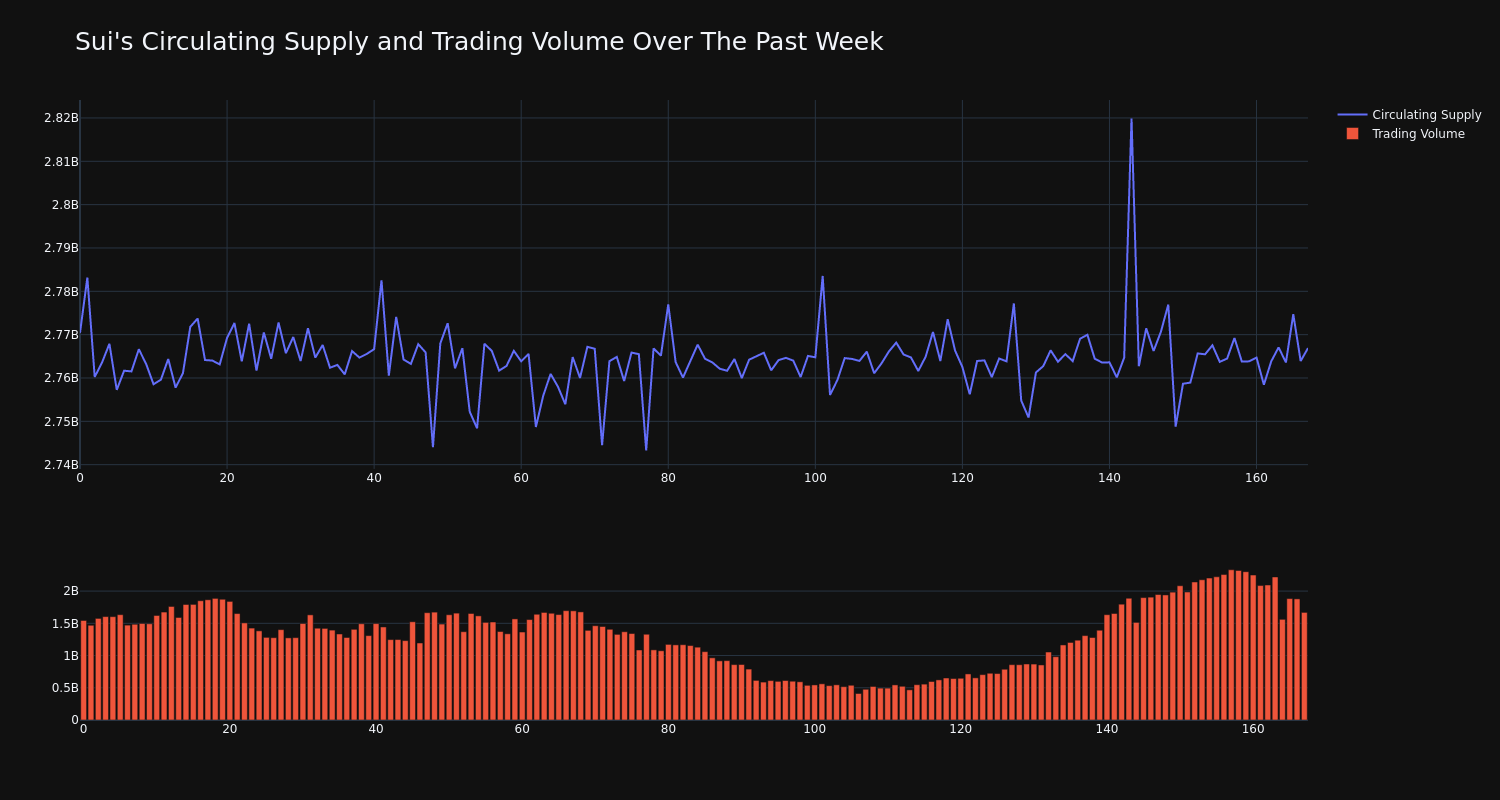Click the 2B label on the volume chart
1500x800 pixels.
(x=71, y=591)
